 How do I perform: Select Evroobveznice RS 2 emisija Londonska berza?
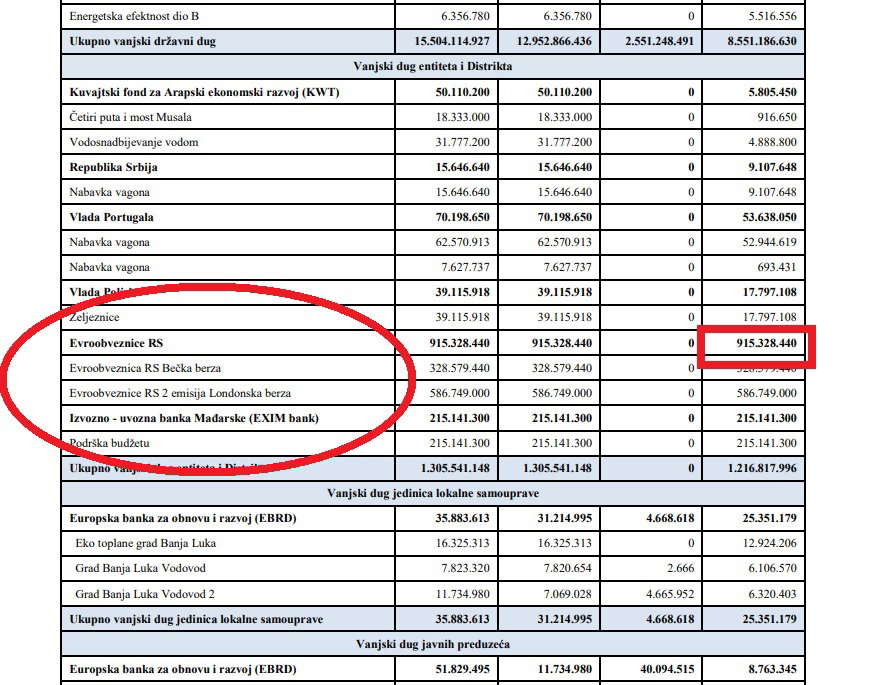click(x=180, y=393)
